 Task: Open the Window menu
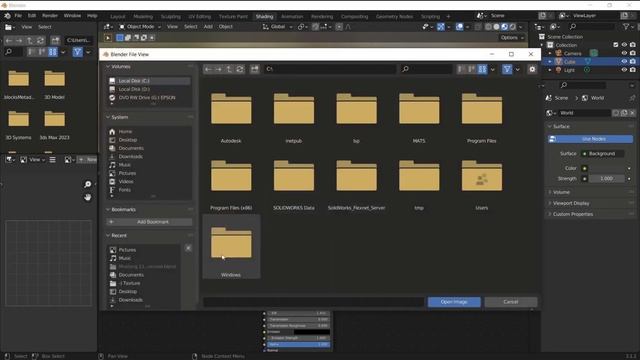72,16
